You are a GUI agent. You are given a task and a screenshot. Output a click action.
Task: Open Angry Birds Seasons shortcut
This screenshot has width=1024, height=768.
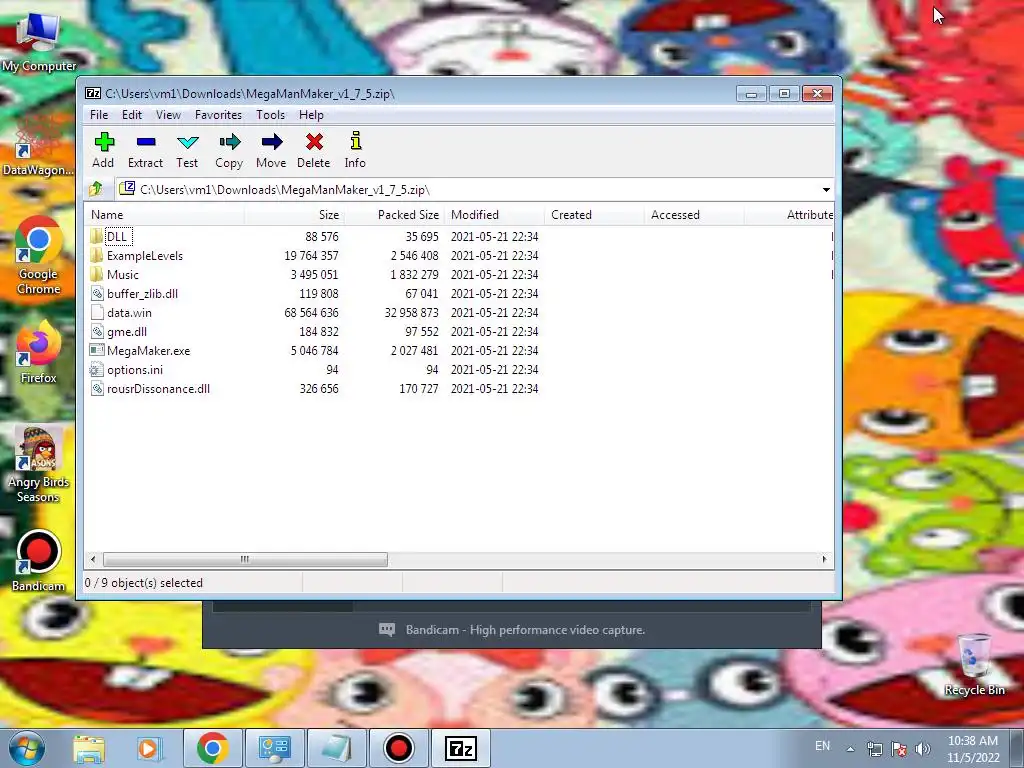point(38,465)
